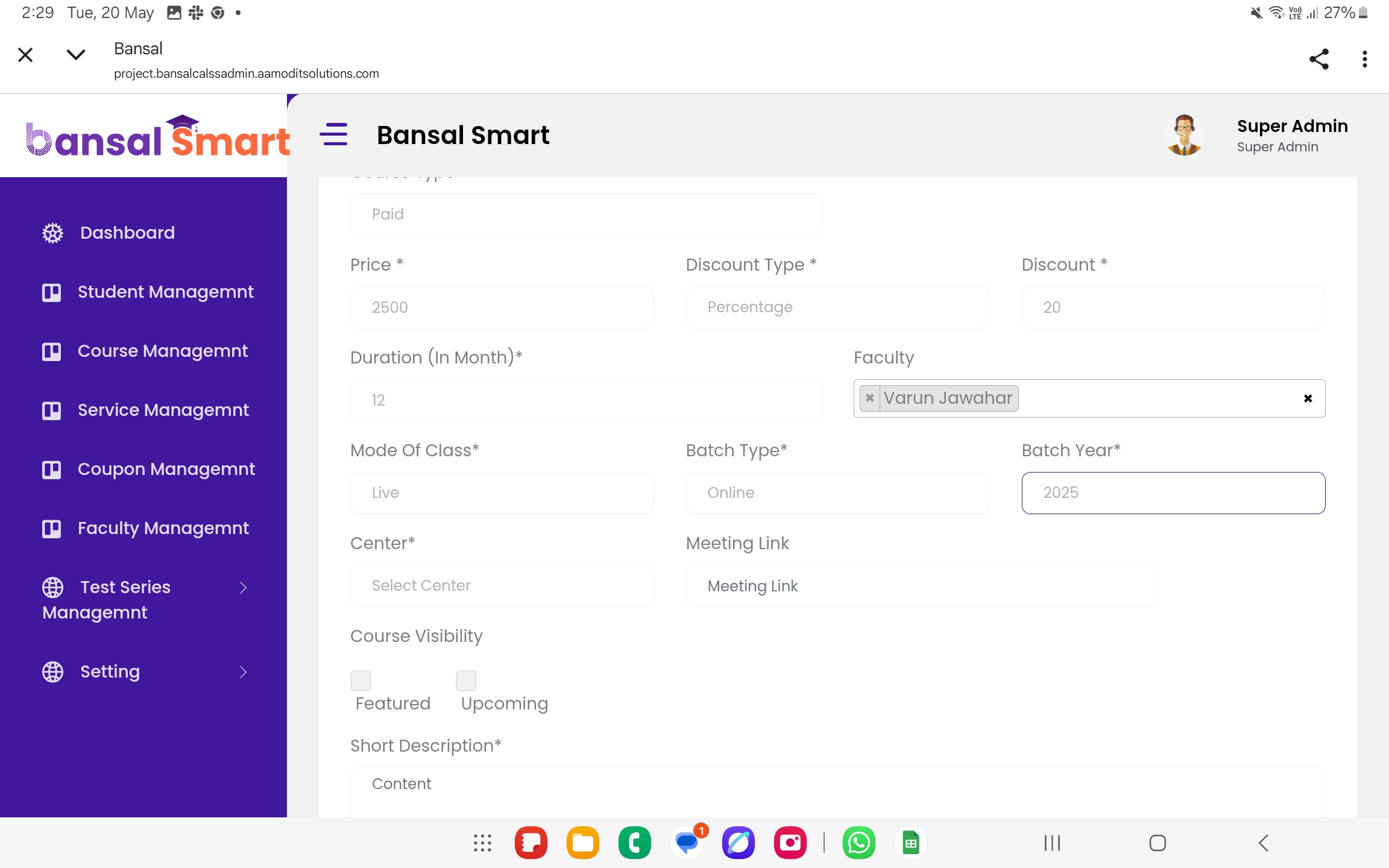The width and height of the screenshot is (1389, 868).
Task: Tap the recent apps navigation button
Action: click(1052, 843)
